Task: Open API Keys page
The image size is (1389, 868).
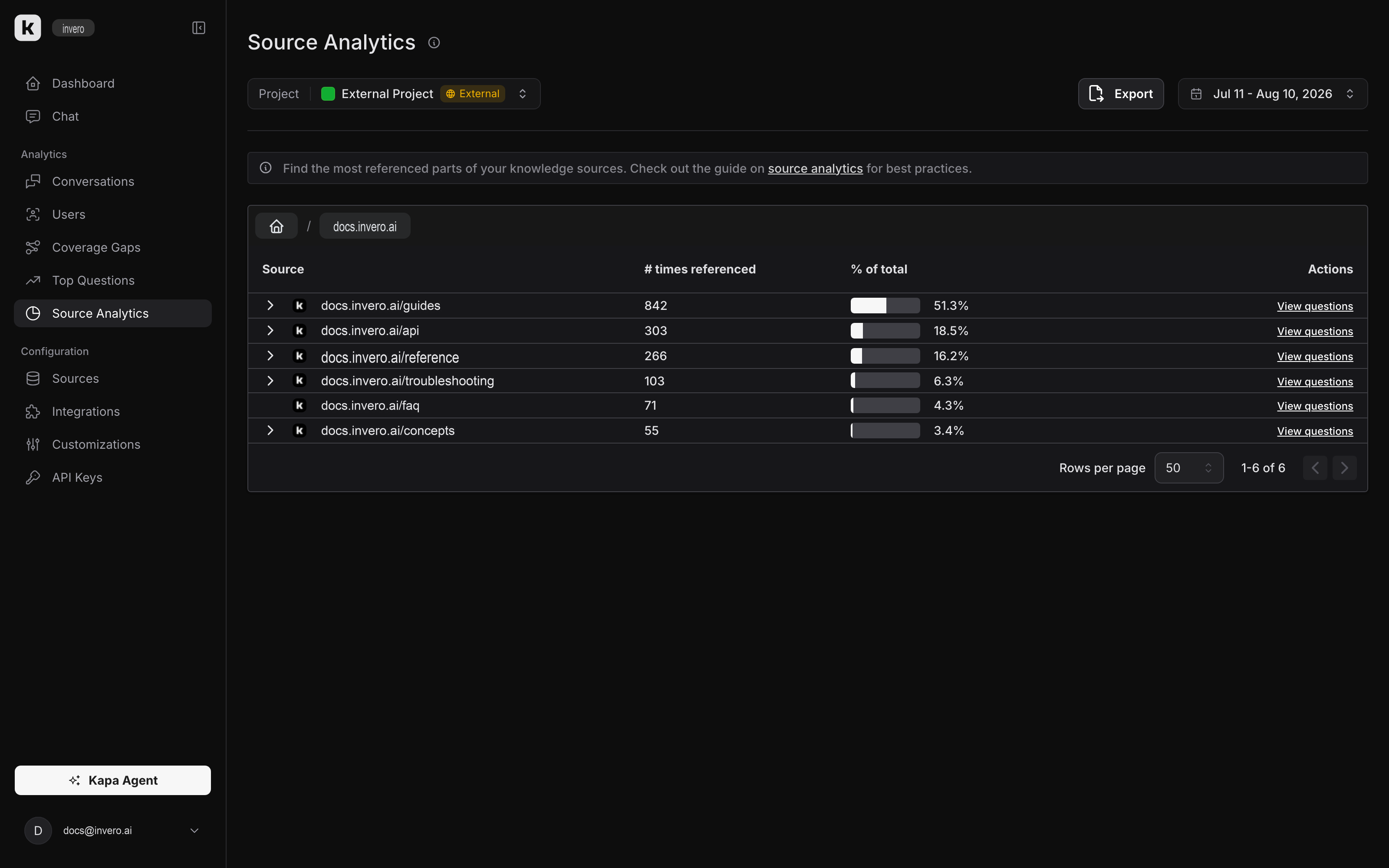Action: [112, 478]
